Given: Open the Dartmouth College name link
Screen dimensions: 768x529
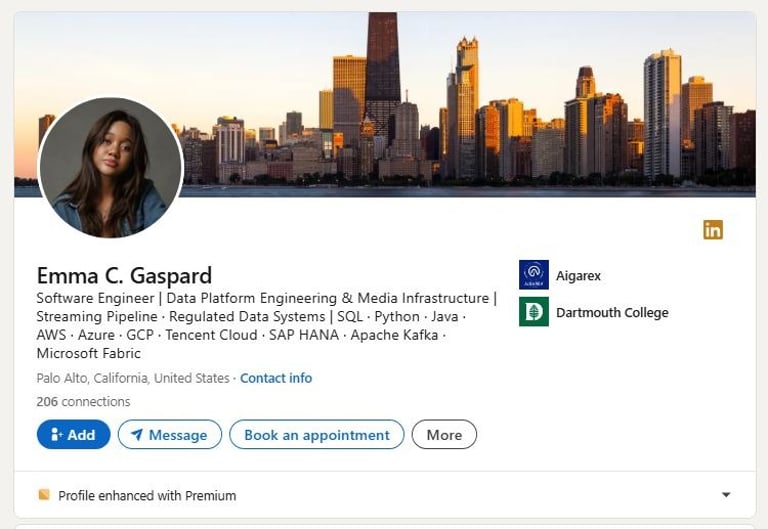Looking at the screenshot, I should point(612,312).
